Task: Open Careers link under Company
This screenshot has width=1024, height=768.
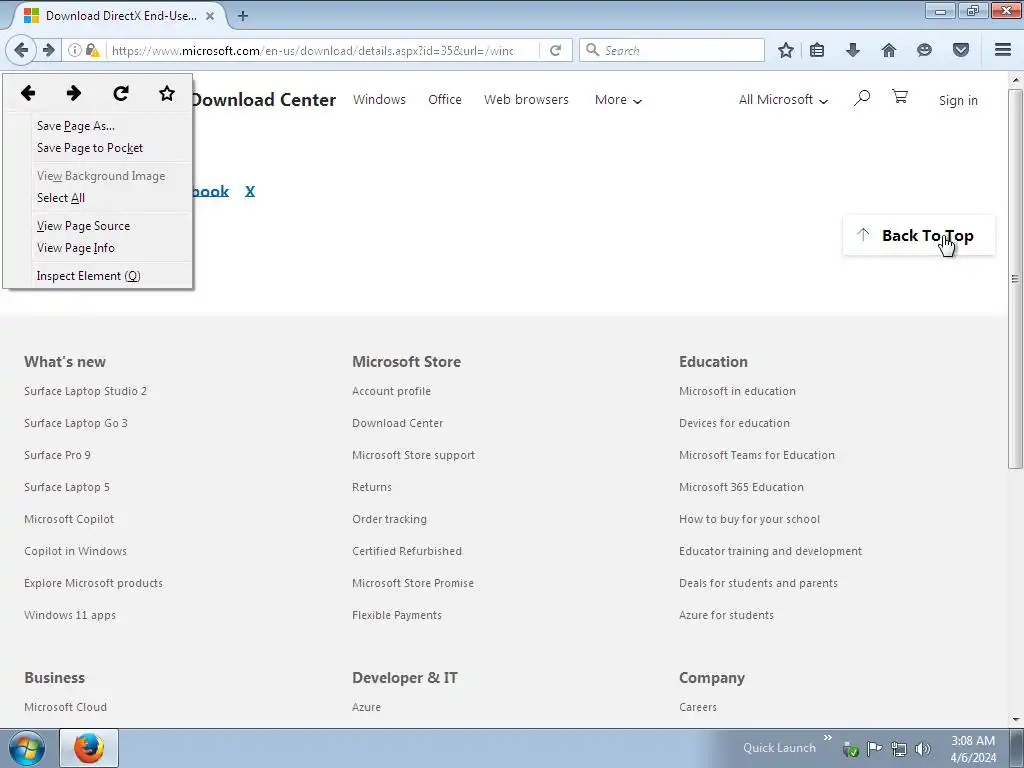Action: coord(698,707)
